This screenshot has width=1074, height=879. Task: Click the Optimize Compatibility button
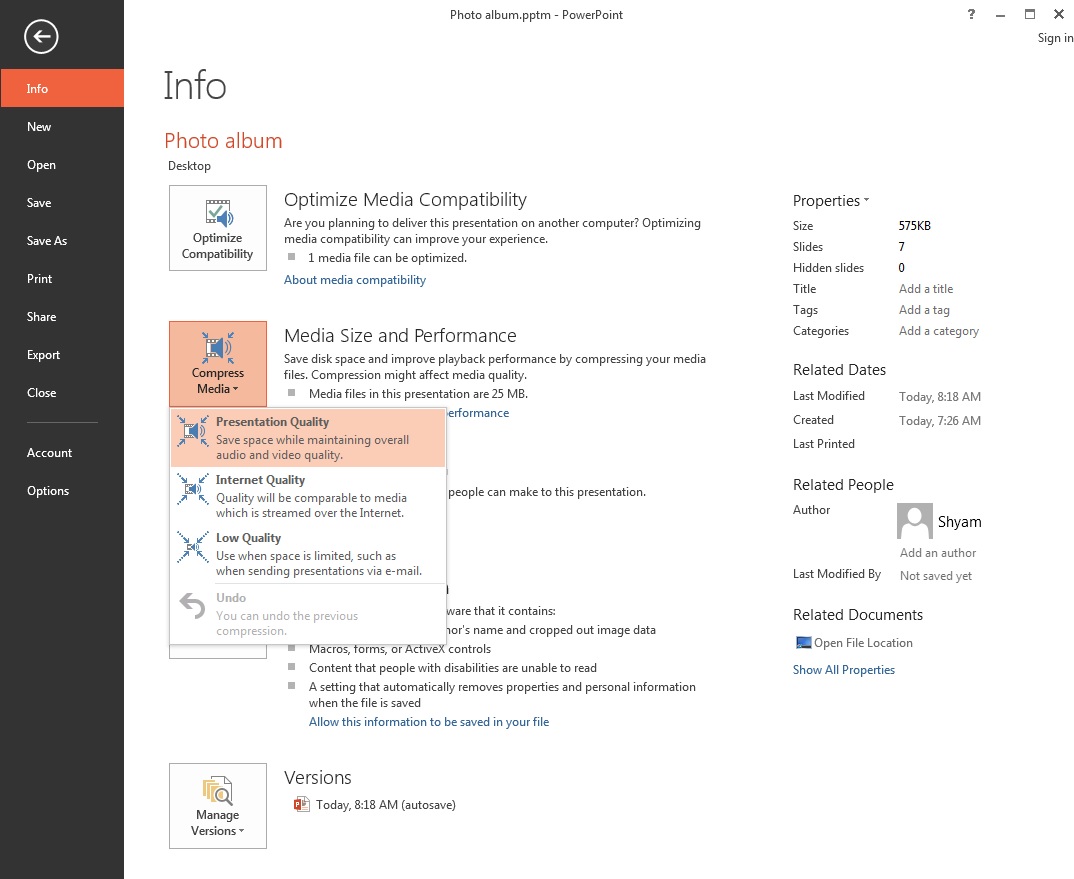pyautogui.click(x=218, y=228)
